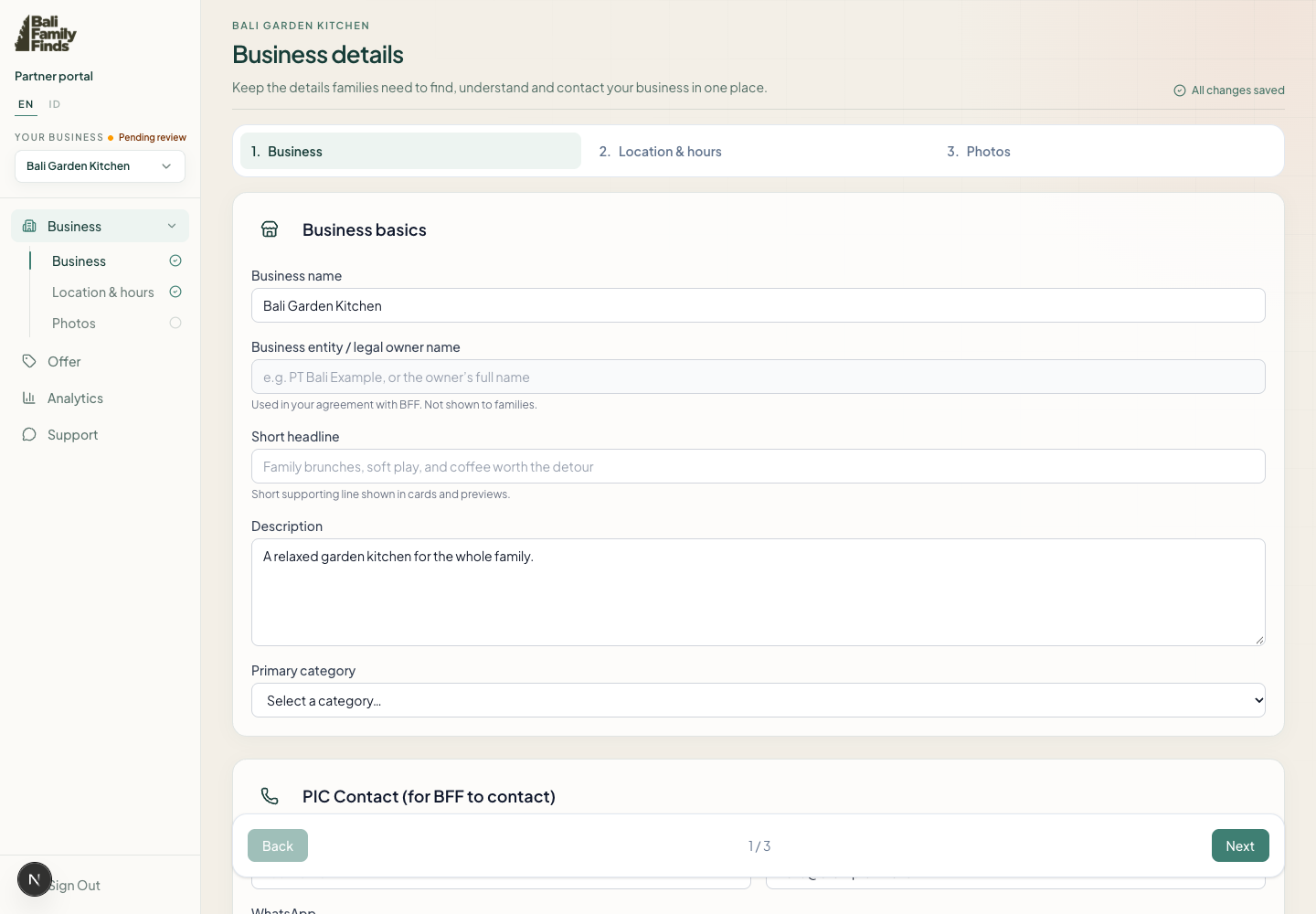Click the round N avatar badge
This screenshot has width=1316, height=914.
(x=35, y=879)
